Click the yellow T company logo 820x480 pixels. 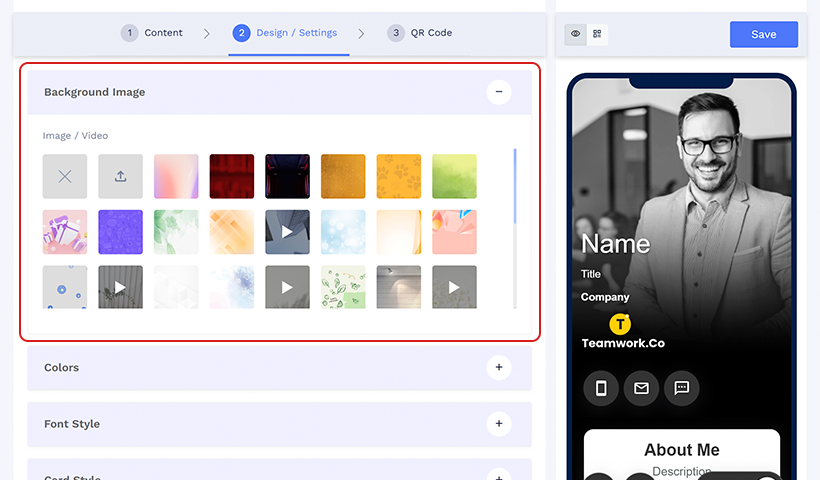click(x=620, y=324)
